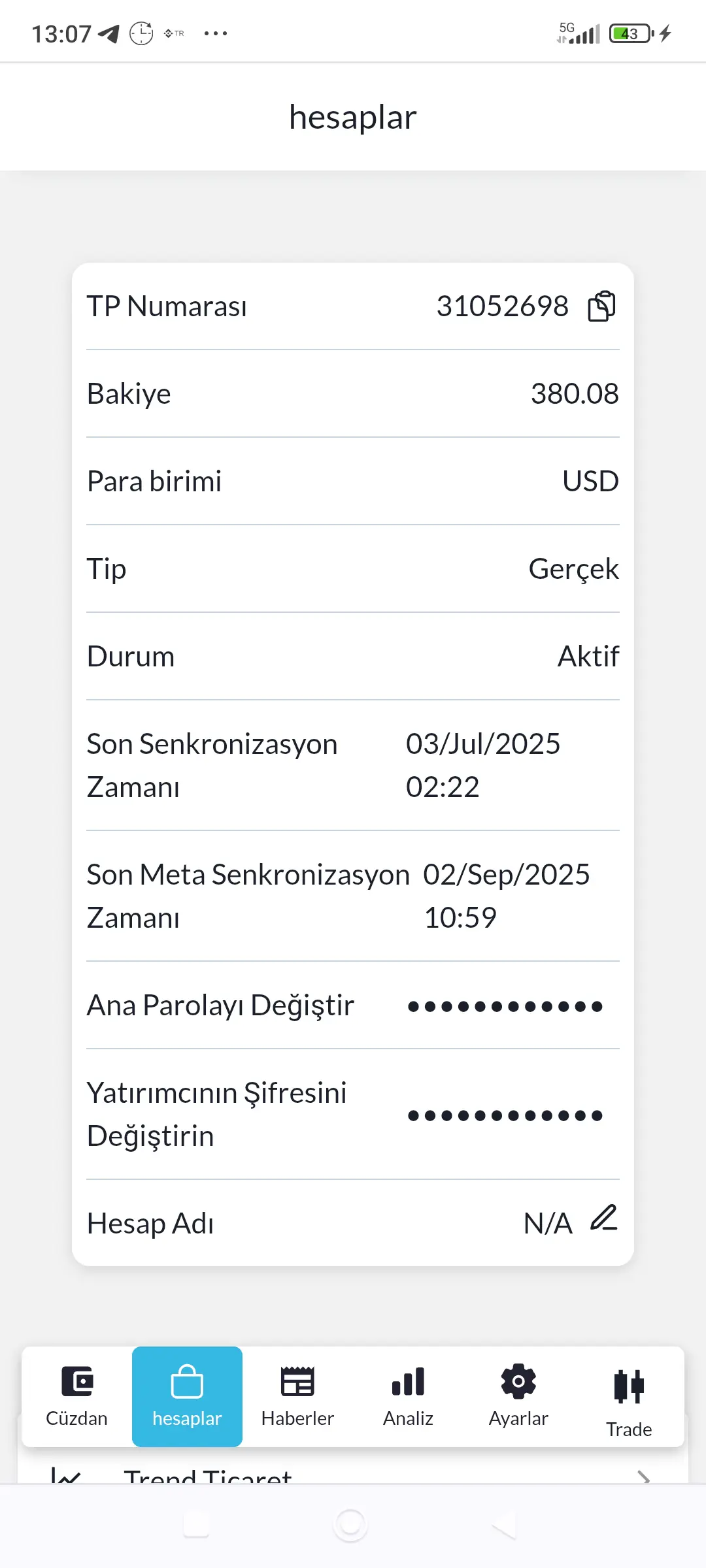The image size is (706, 1568).
Task: Open the Haberler news tab
Action: tap(297, 1396)
